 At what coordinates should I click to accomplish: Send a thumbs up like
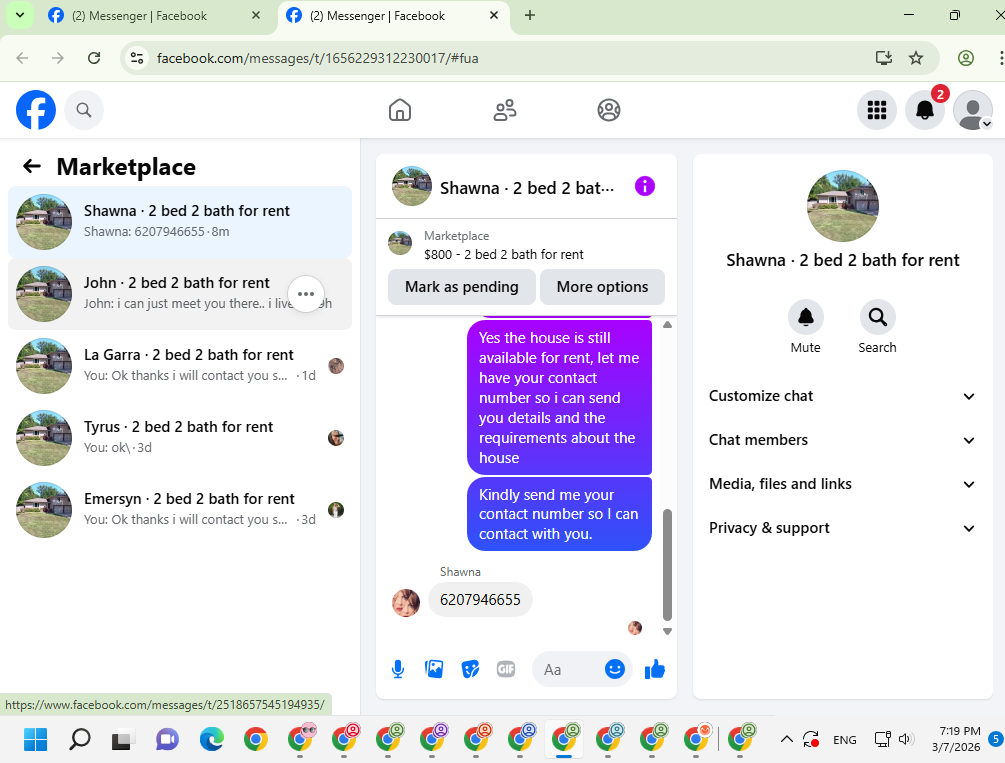[654, 669]
